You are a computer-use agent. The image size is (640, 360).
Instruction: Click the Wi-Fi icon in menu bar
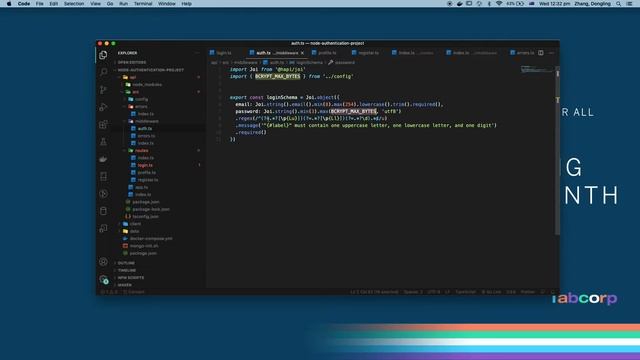499,4
